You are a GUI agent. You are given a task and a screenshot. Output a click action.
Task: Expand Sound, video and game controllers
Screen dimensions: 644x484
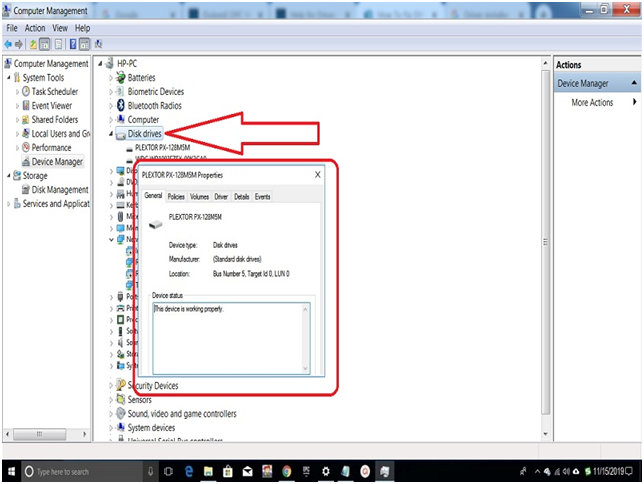[110, 413]
